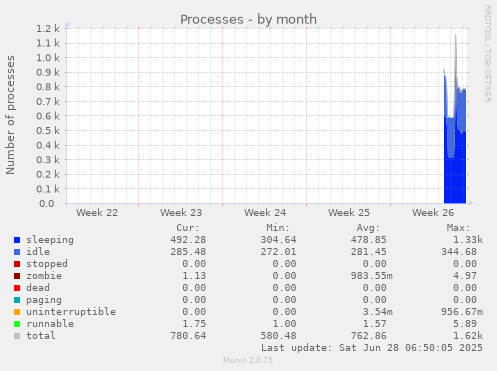
Task: Click the Last update timestamp line
Action: [x=372, y=348]
